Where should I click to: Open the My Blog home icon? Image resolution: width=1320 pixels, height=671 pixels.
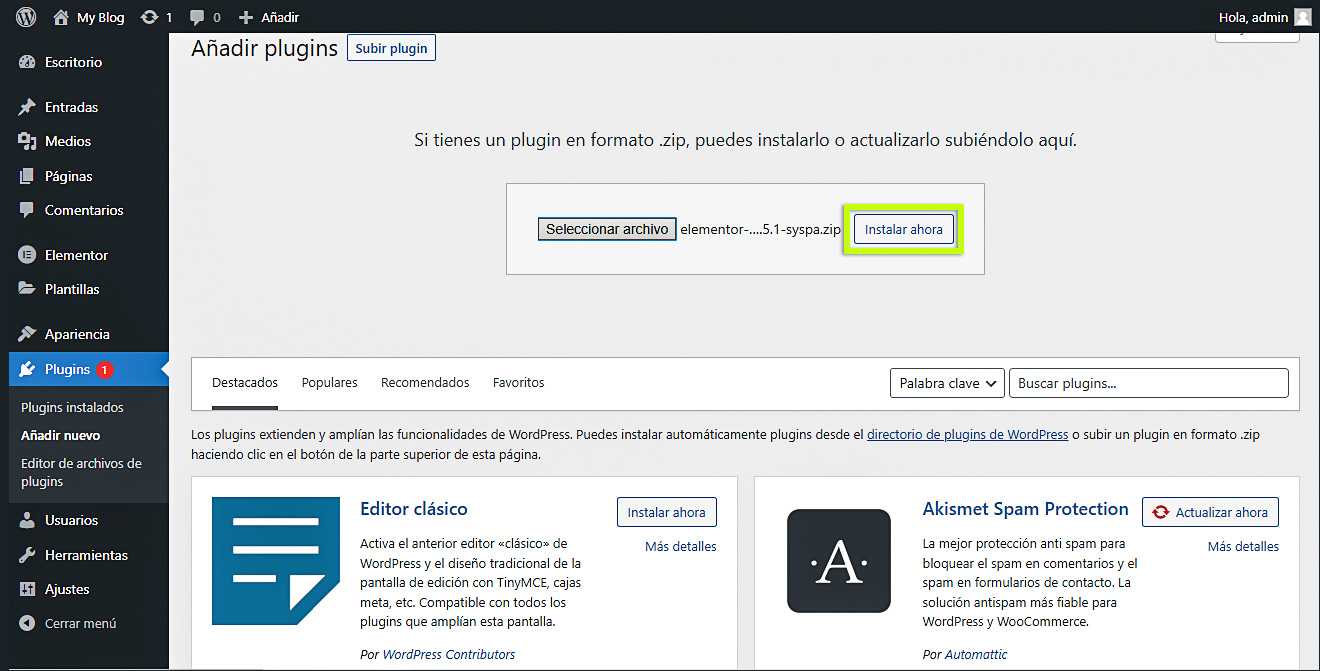61,17
